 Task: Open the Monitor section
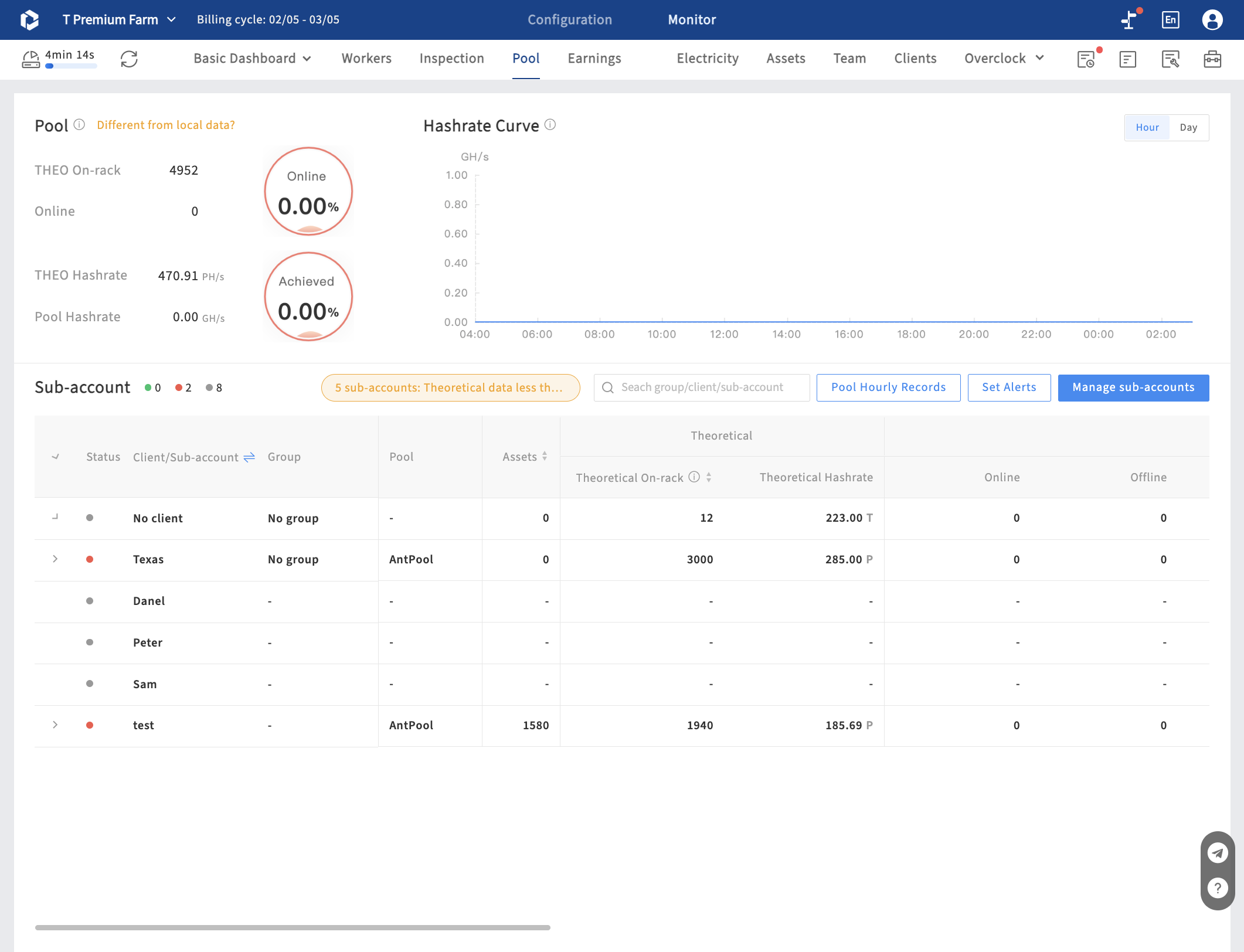click(x=692, y=19)
